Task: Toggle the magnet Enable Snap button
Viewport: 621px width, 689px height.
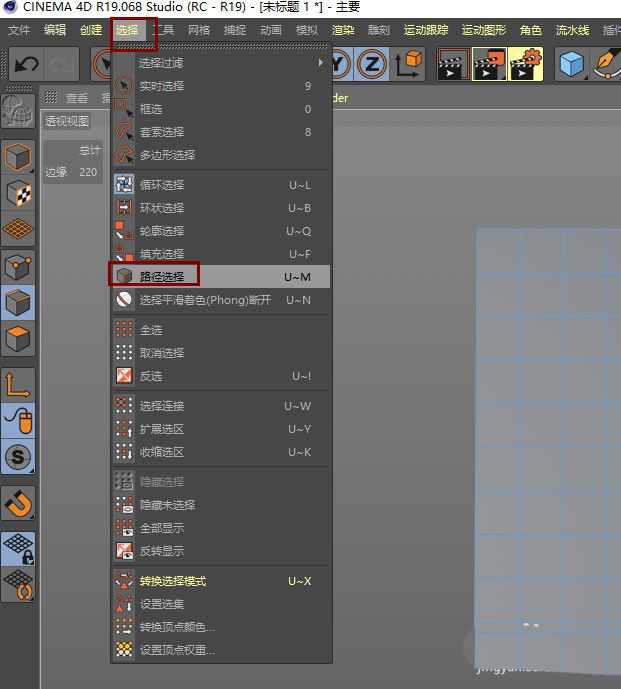Action: [19, 502]
